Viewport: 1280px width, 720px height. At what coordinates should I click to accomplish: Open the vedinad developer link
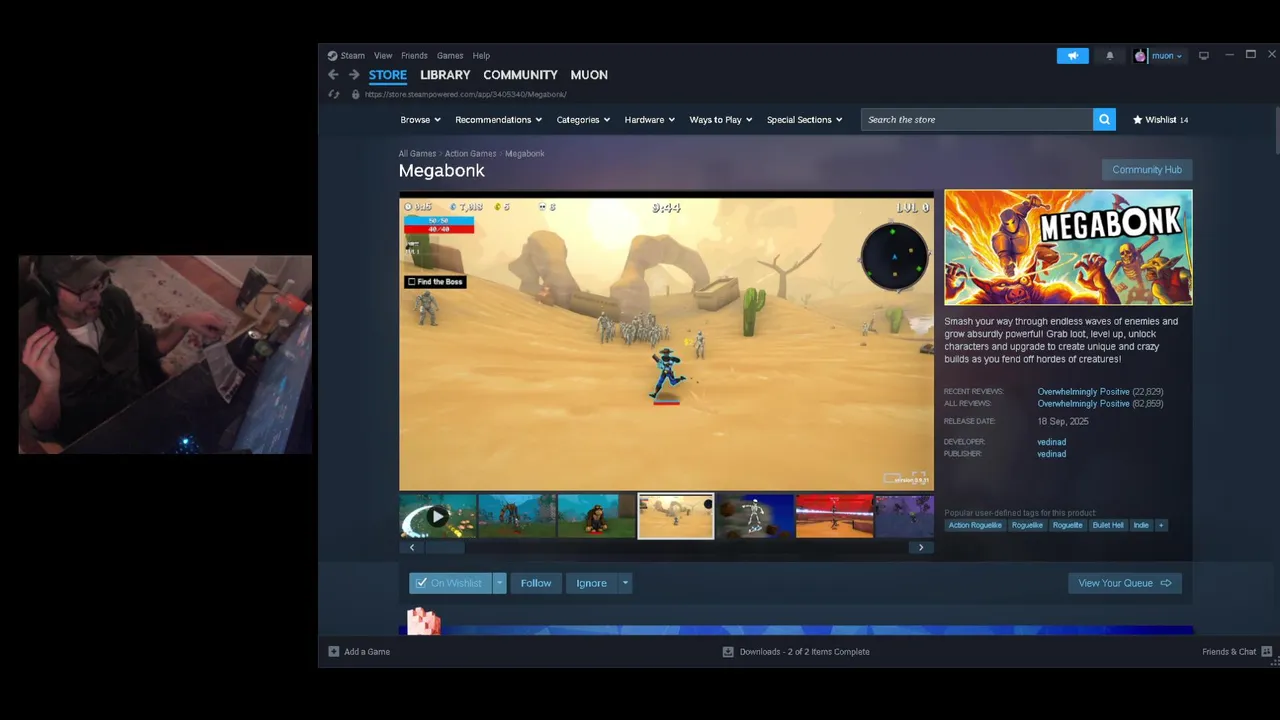tap(1051, 442)
